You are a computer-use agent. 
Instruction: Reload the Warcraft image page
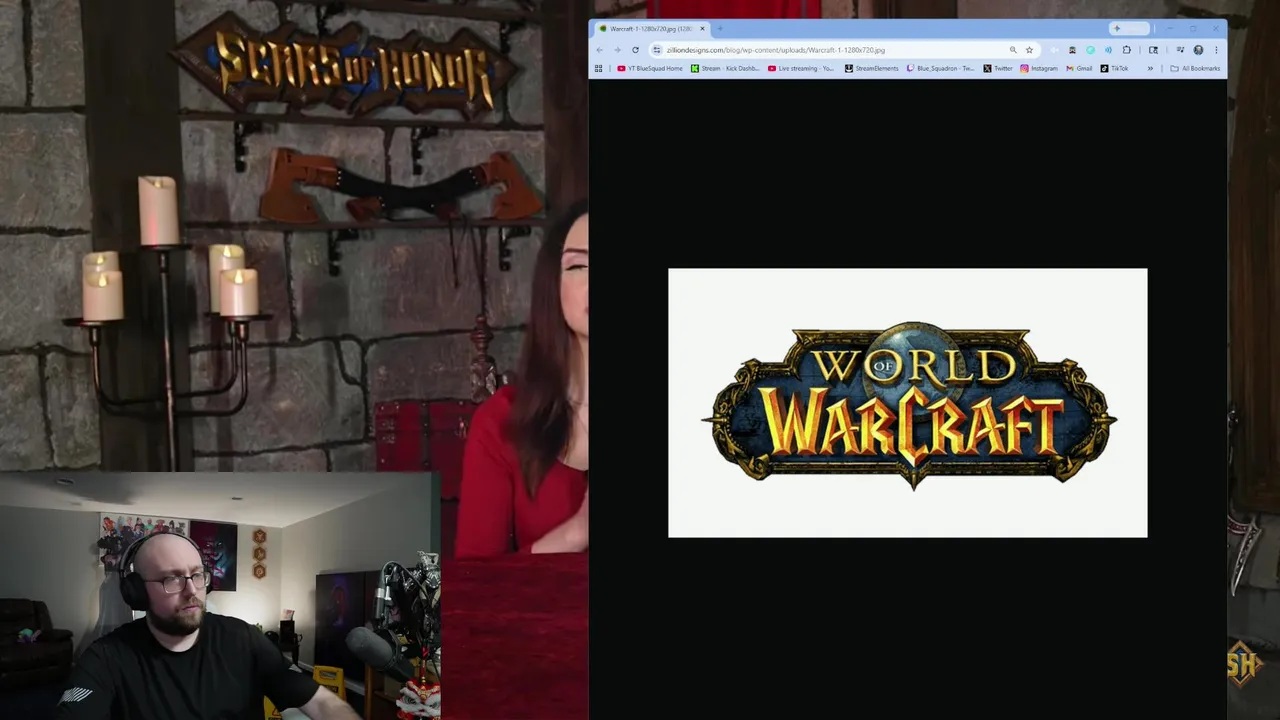[x=635, y=50]
